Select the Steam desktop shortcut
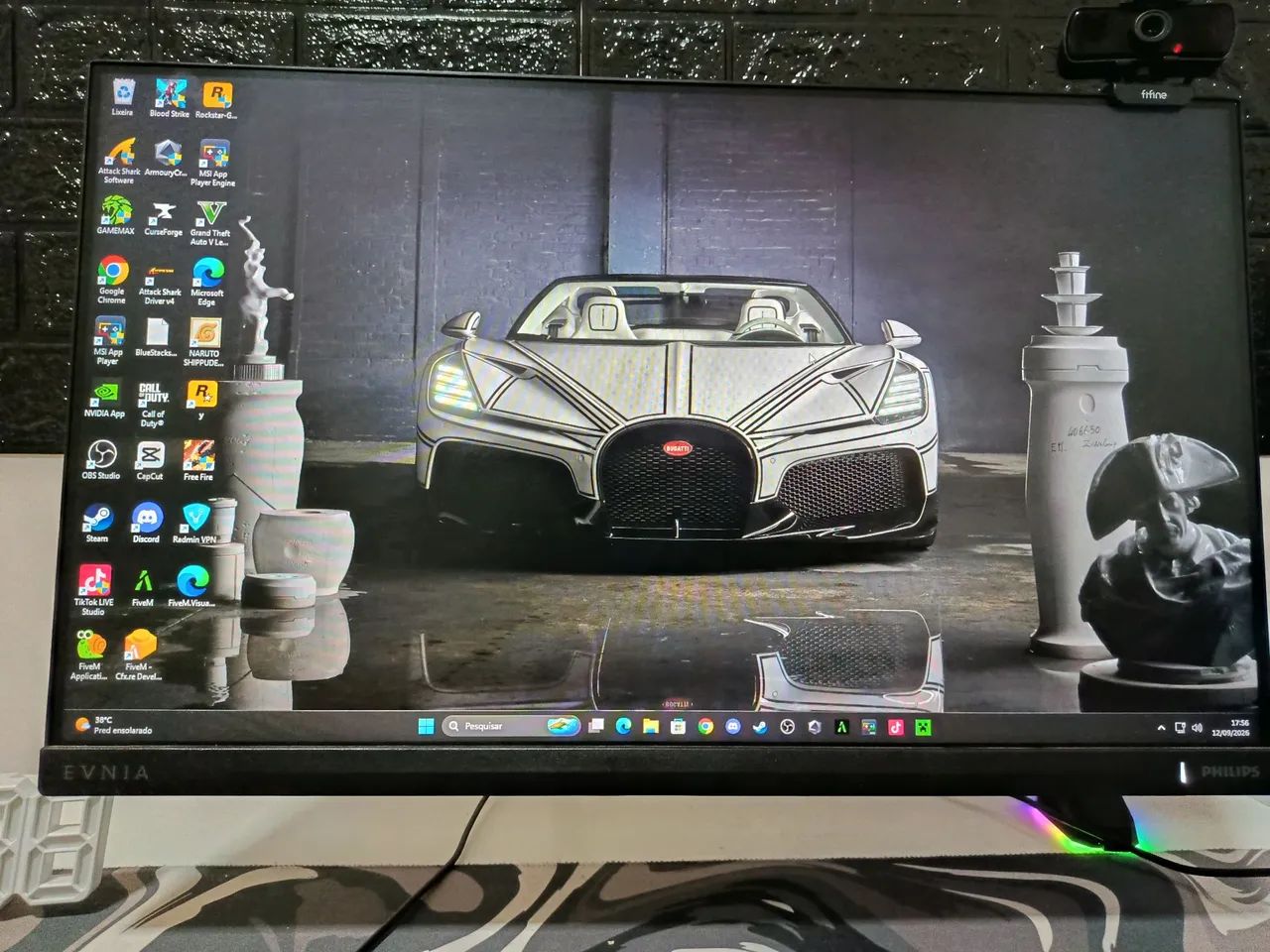 tap(97, 524)
